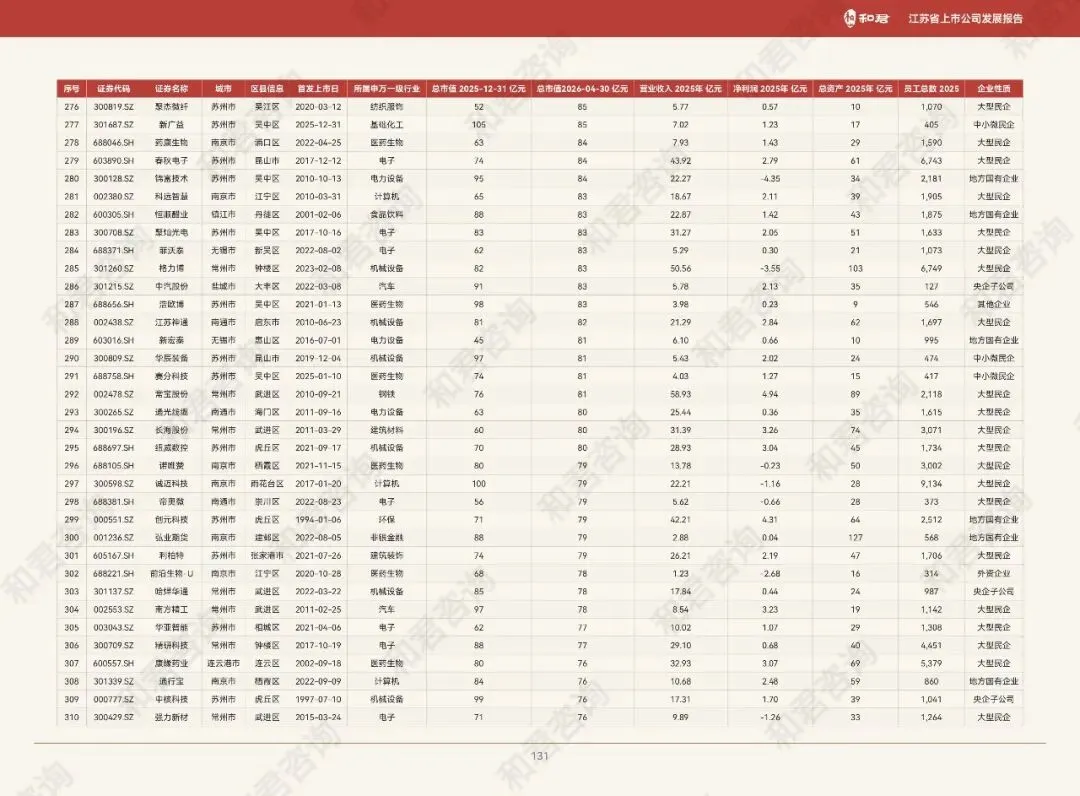
Task: Select company name 通行宝
Action: (172, 681)
